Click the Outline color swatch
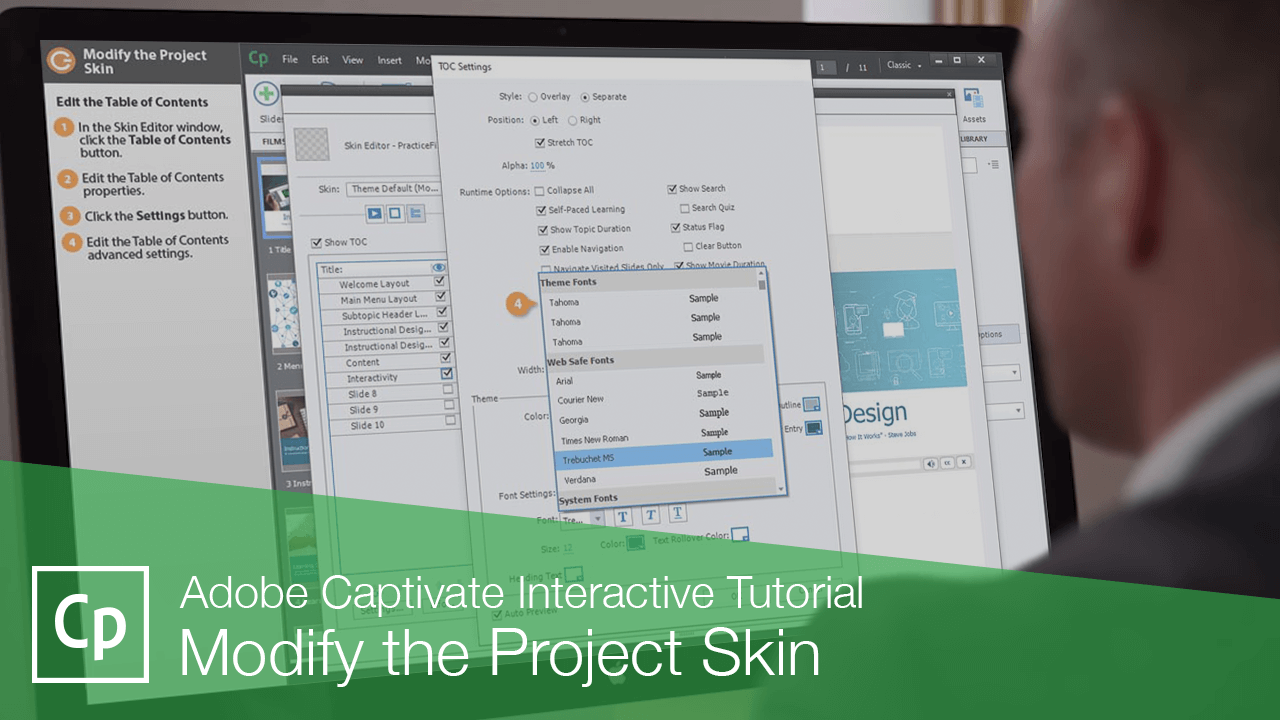This screenshot has width=1280, height=720. pyautogui.click(x=812, y=404)
